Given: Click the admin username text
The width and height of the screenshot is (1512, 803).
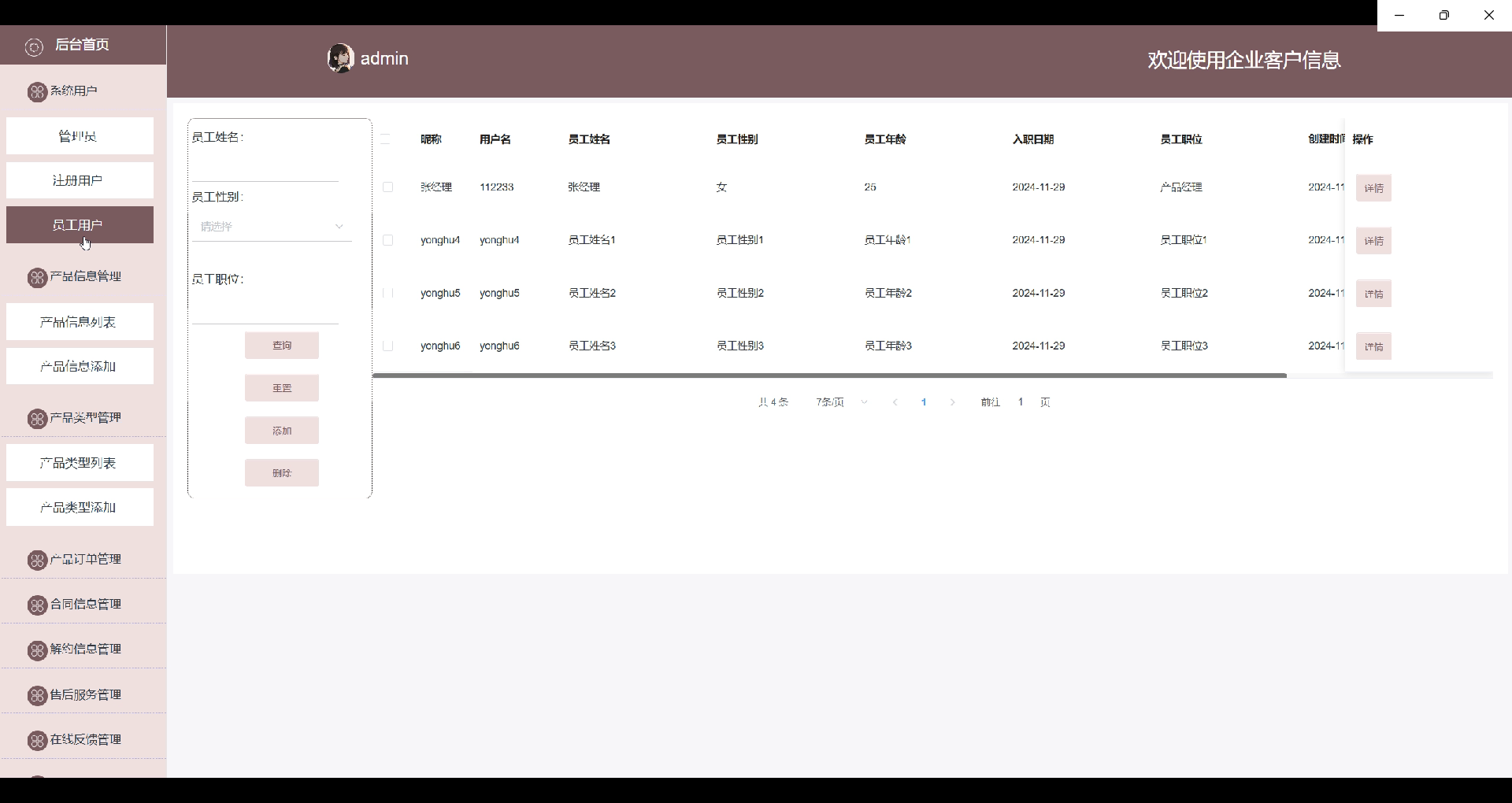Looking at the screenshot, I should (384, 58).
